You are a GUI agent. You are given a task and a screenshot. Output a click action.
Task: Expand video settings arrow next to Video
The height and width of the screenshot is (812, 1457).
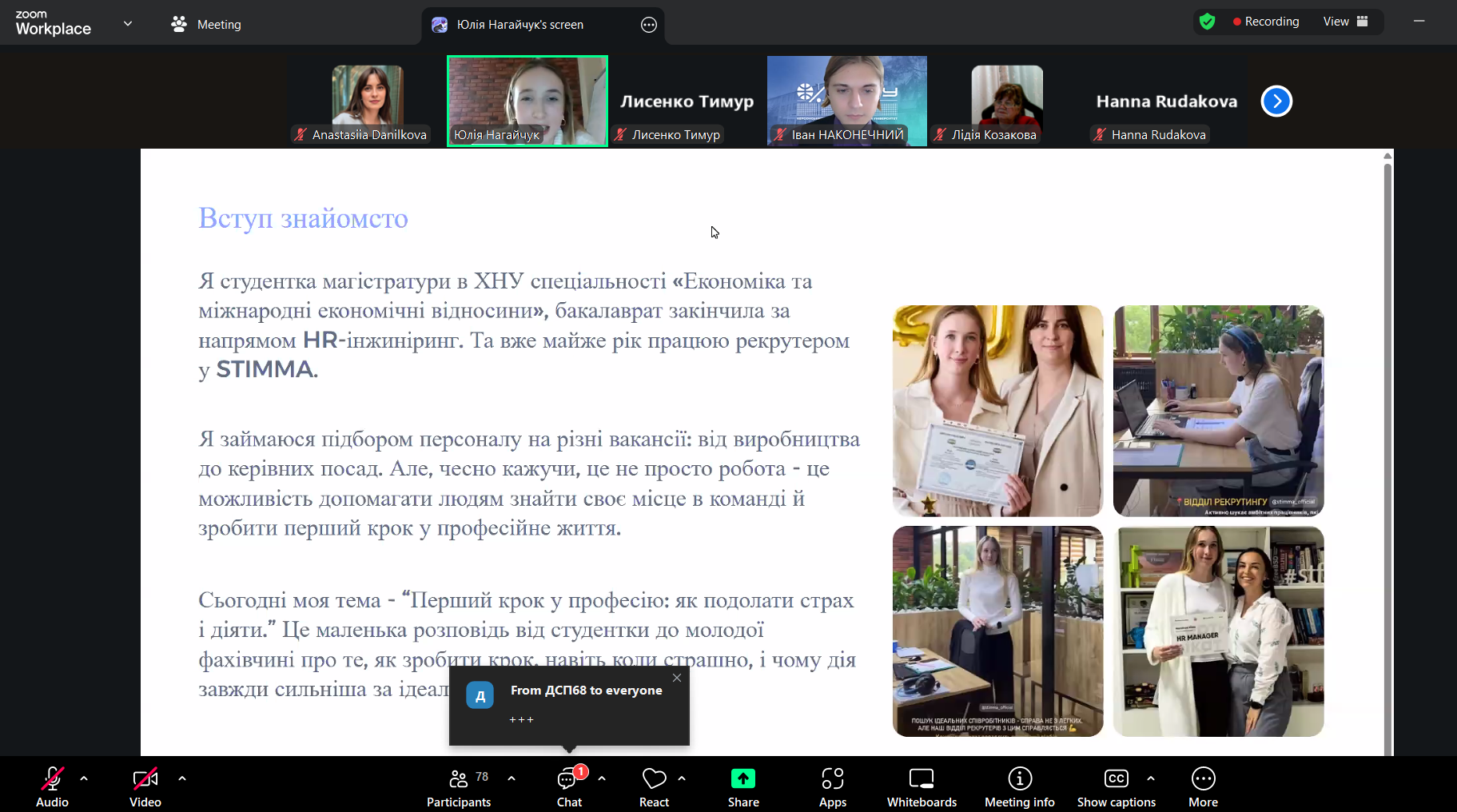pos(182,778)
